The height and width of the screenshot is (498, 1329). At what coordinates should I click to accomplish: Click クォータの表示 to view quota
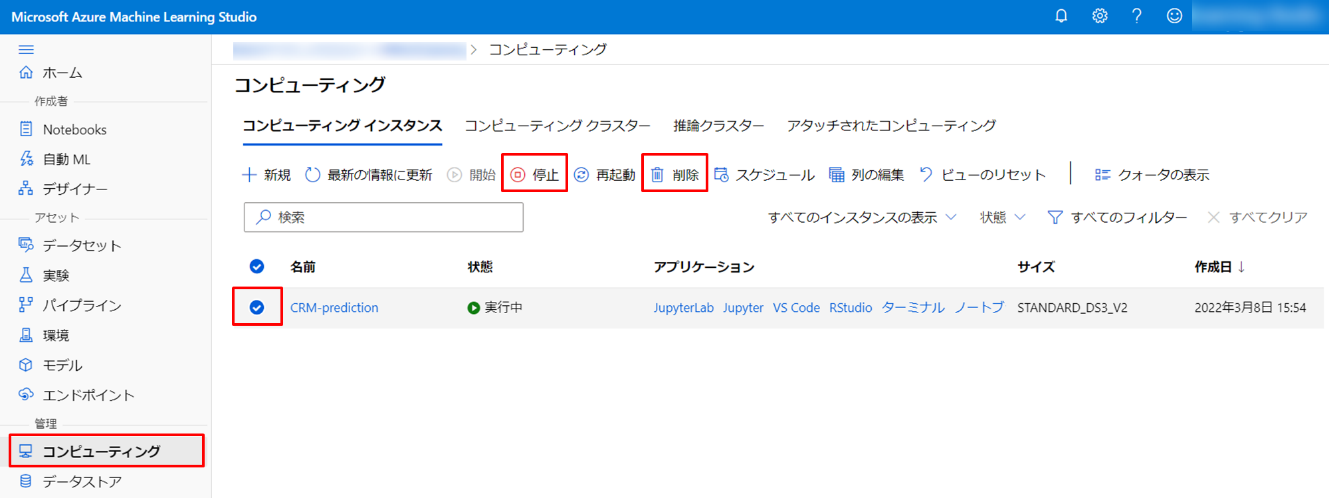(1152, 175)
